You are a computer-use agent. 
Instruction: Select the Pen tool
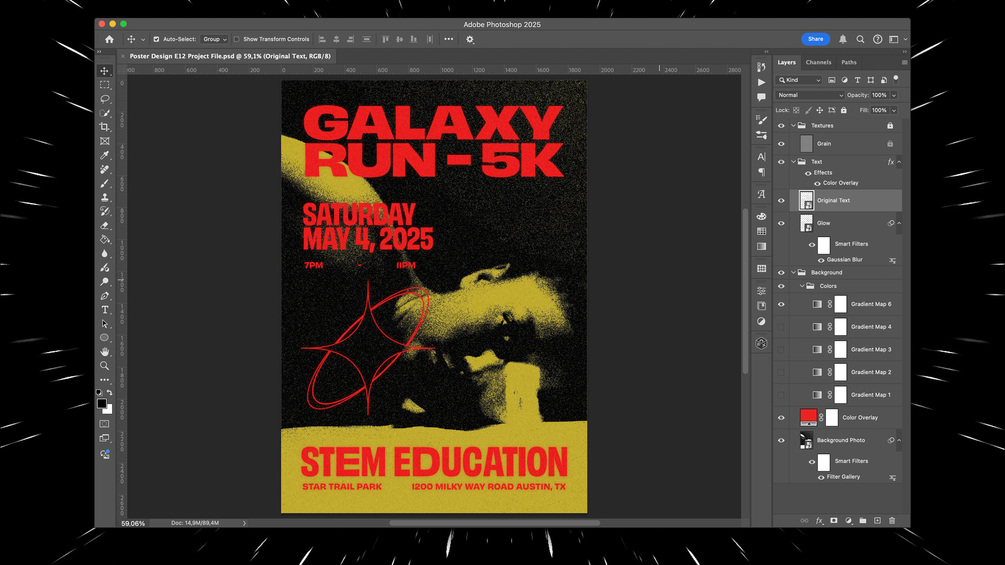tap(104, 296)
